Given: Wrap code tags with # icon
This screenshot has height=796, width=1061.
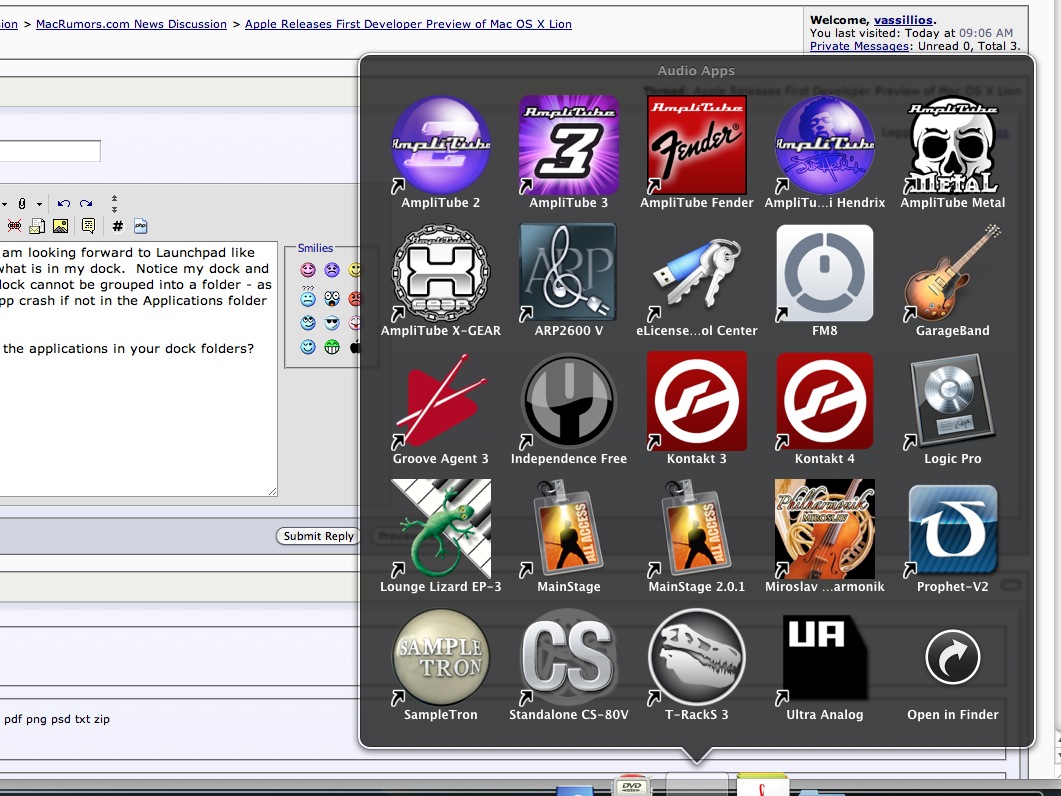Looking at the screenshot, I should [x=118, y=226].
